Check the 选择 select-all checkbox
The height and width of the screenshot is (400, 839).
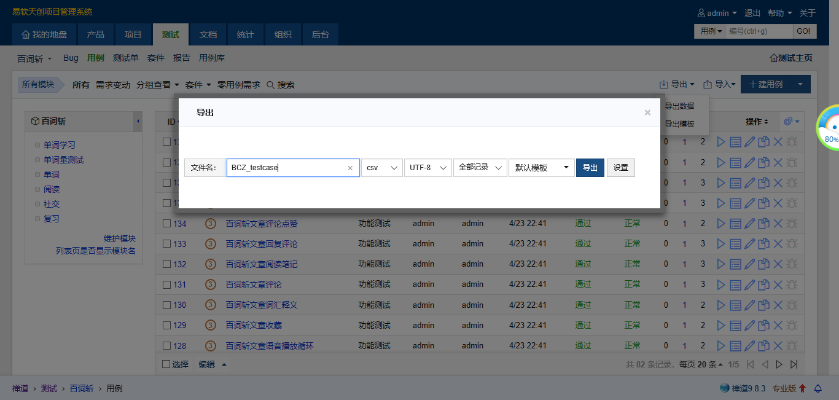coord(166,365)
